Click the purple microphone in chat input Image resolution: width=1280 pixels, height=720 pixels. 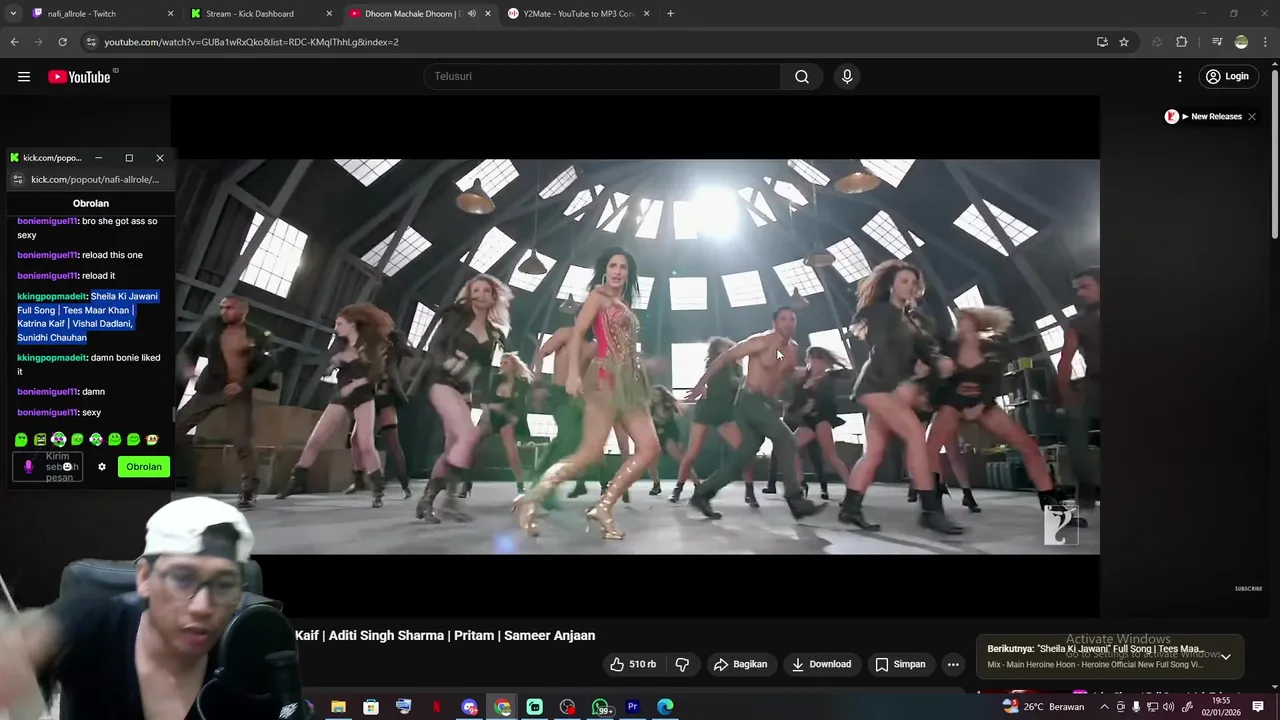click(28, 467)
